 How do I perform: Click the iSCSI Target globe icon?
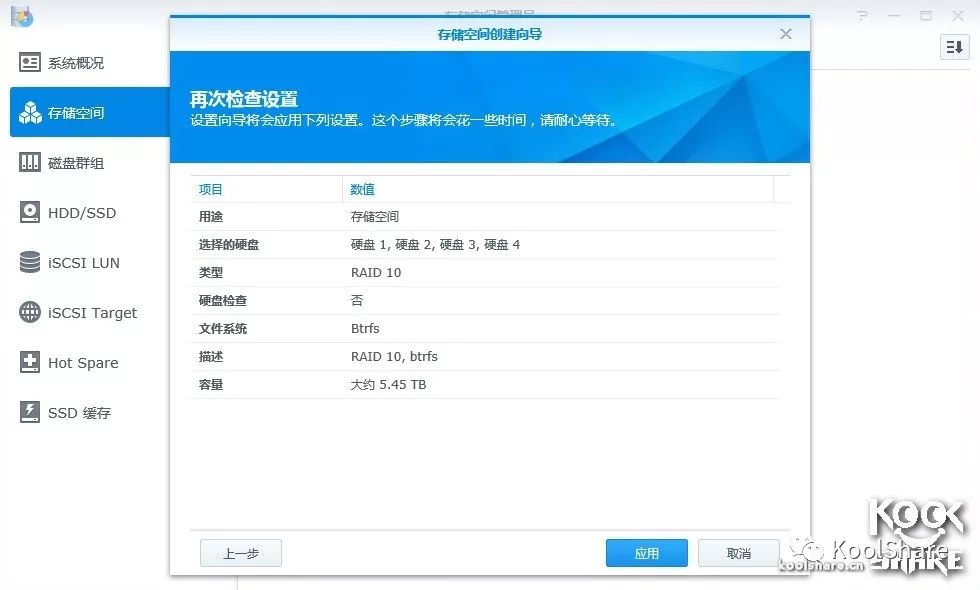tap(29, 312)
